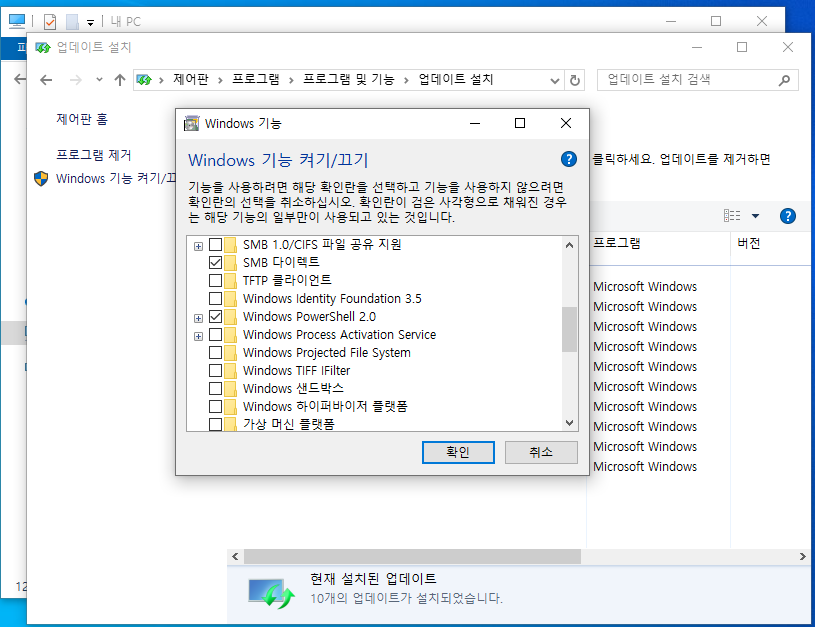Click the forward navigation arrow
815x627 pixels.
point(75,80)
